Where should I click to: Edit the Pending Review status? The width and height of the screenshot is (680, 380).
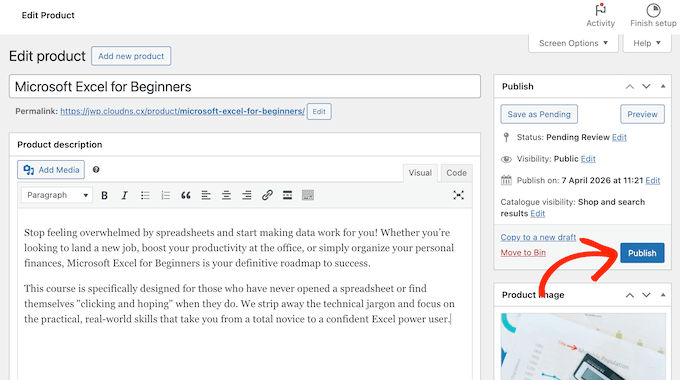coord(619,138)
